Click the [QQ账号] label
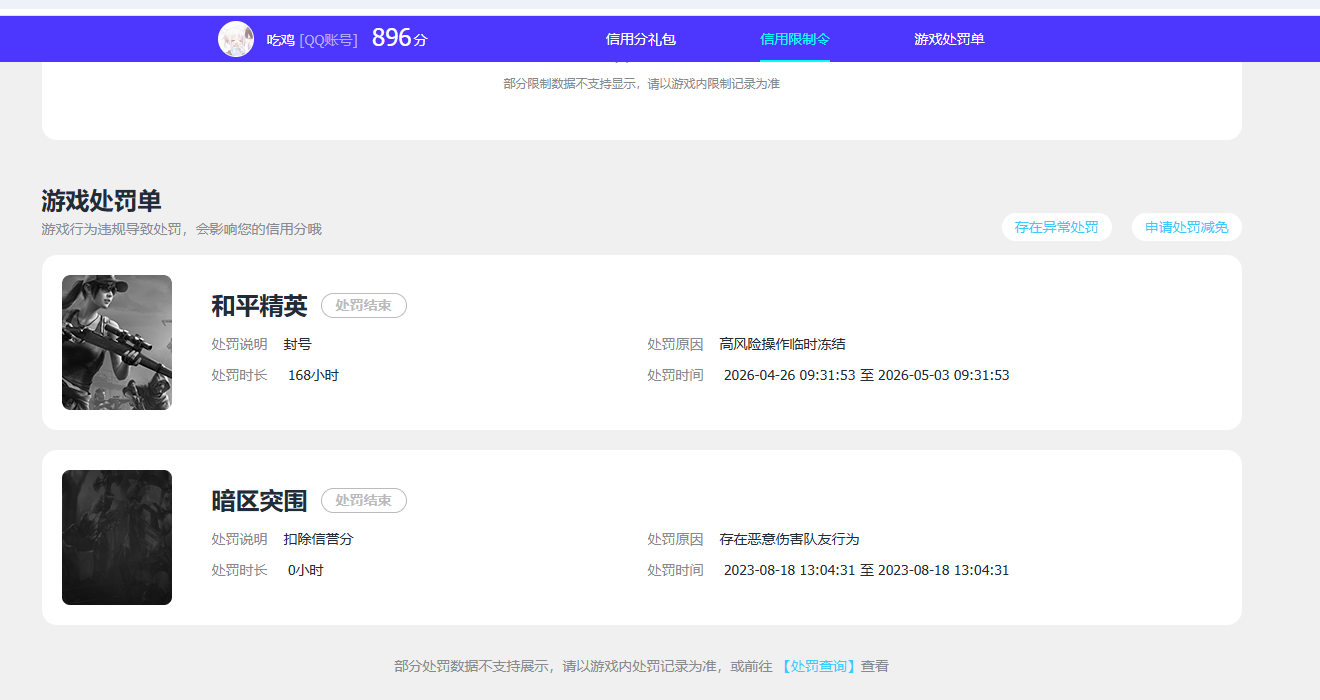 pos(328,40)
